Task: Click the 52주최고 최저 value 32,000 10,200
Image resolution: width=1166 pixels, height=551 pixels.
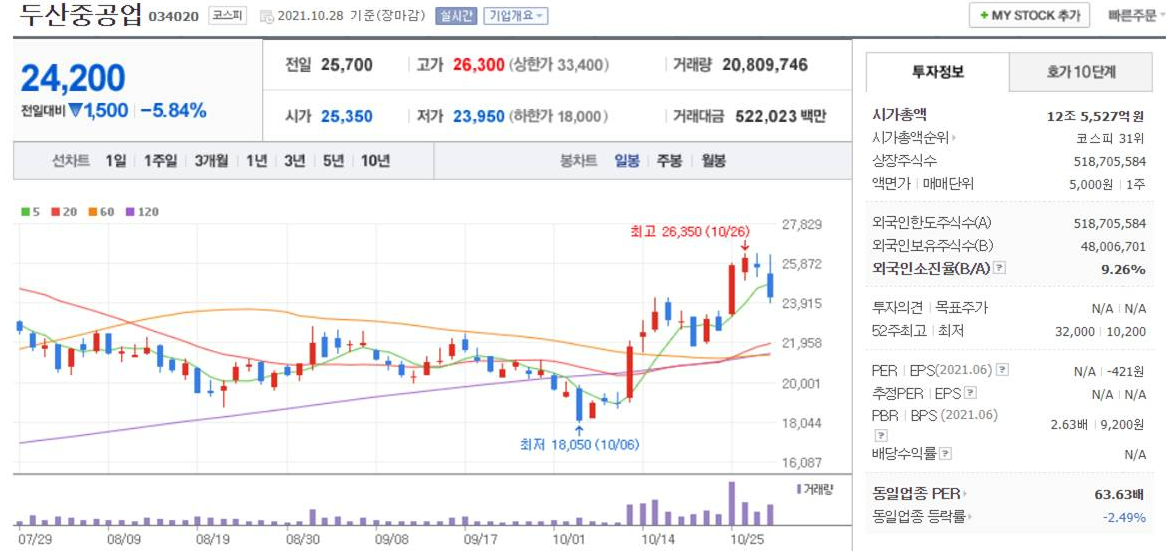Action: [x=1101, y=331]
